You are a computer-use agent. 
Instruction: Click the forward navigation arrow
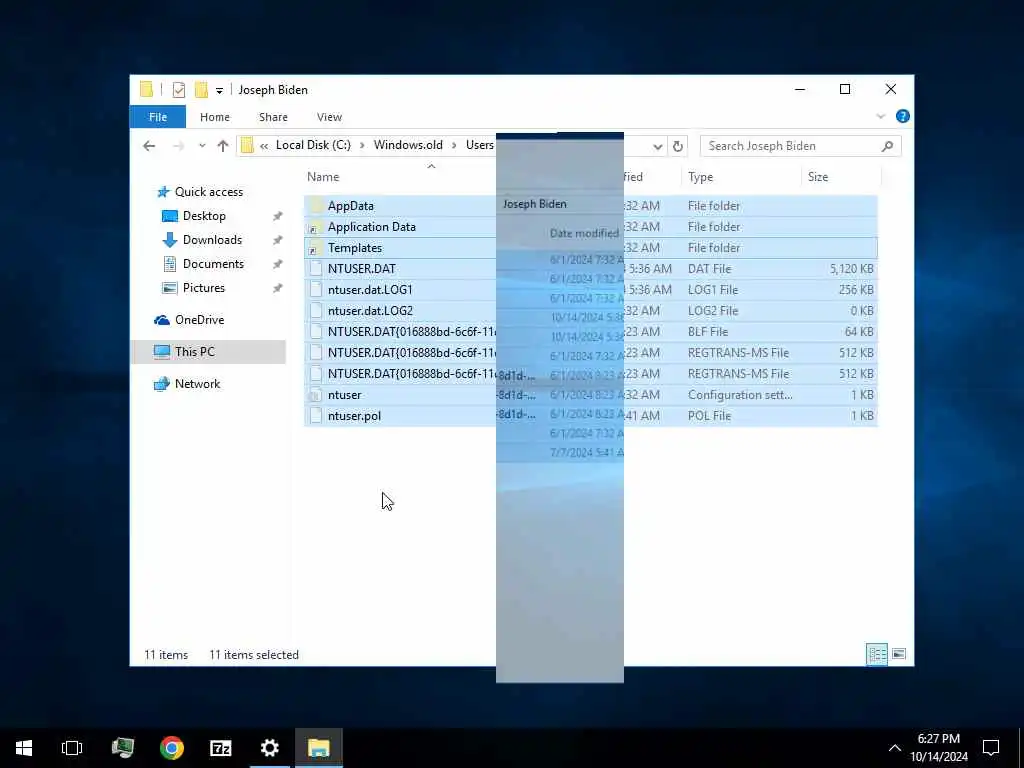point(178,146)
